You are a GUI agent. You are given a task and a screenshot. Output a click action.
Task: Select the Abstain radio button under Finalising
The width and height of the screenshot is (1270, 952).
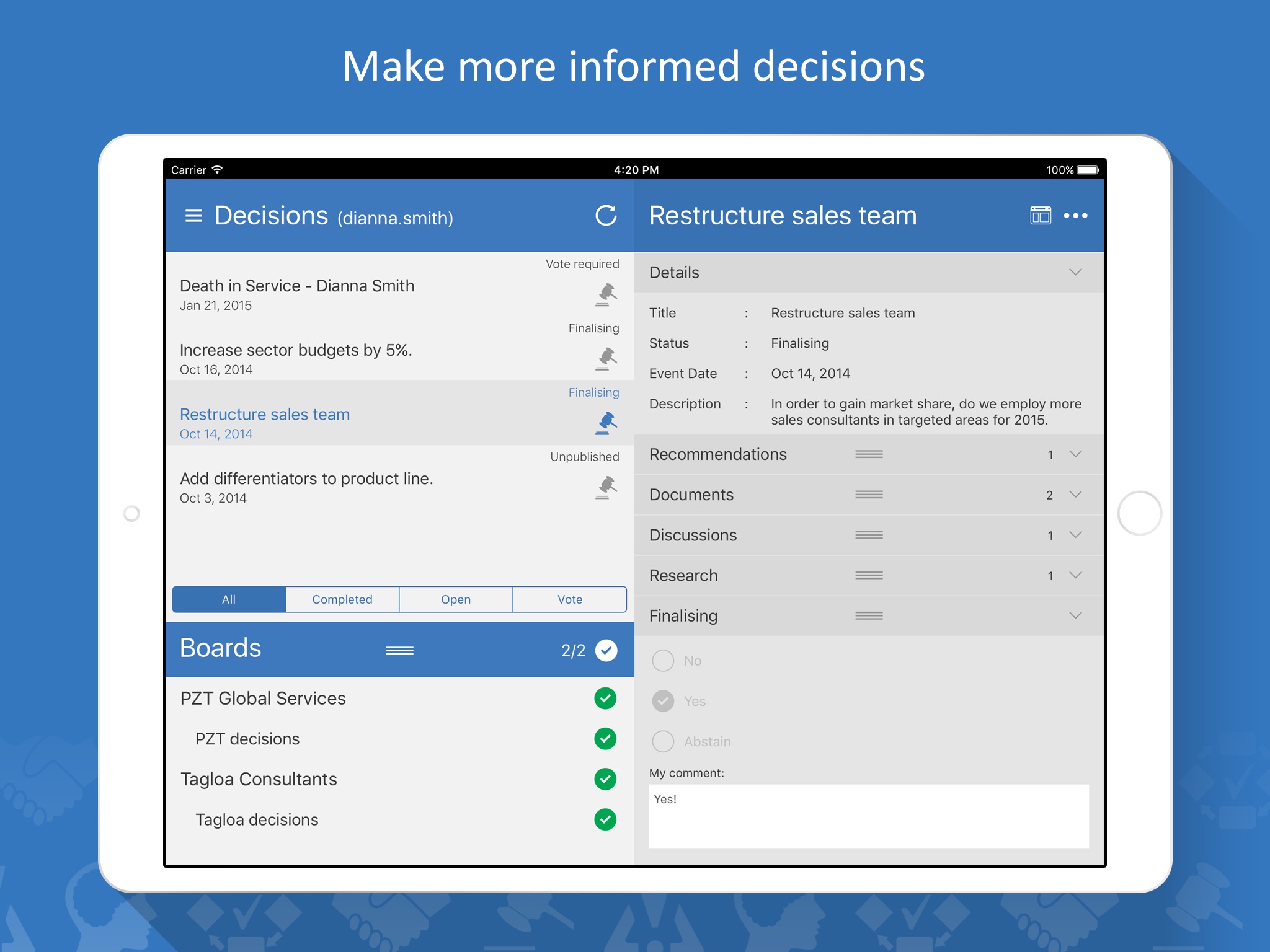(x=663, y=740)
